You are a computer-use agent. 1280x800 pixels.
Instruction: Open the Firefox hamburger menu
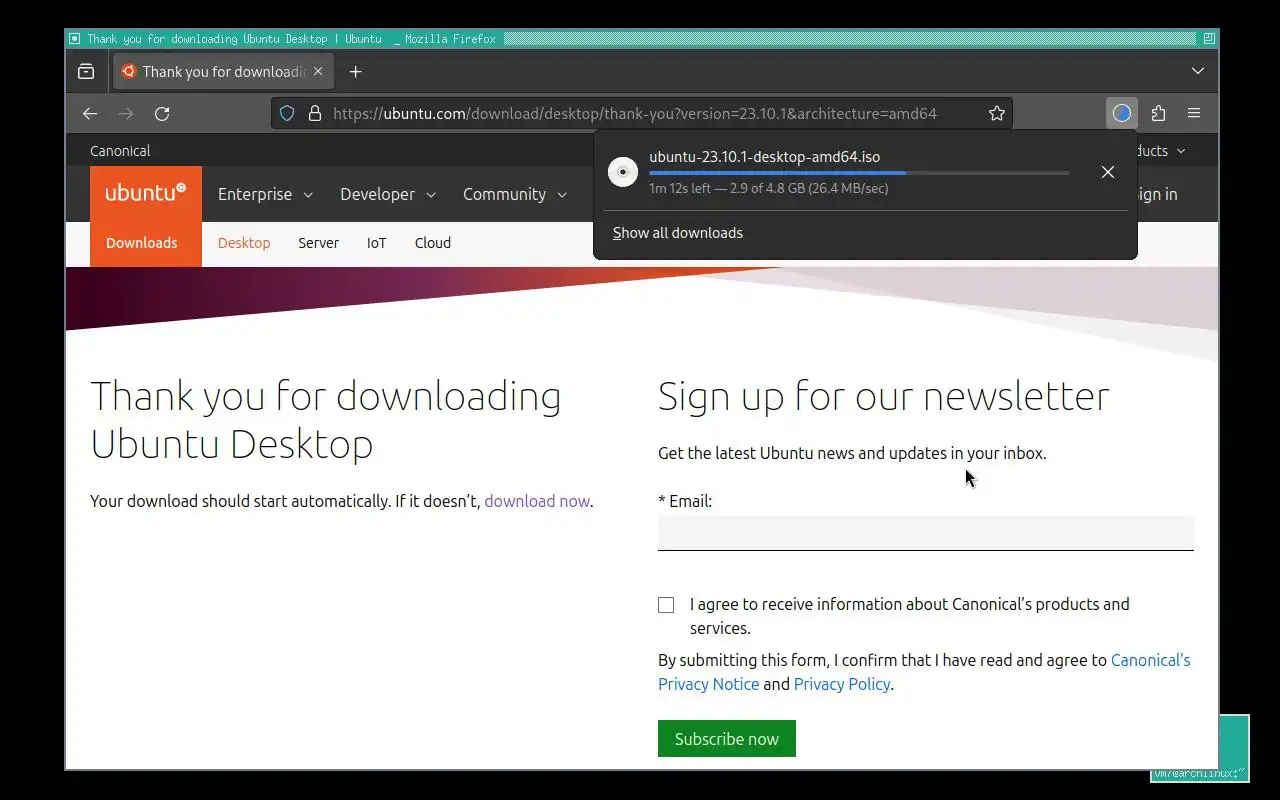point(1194,113)
